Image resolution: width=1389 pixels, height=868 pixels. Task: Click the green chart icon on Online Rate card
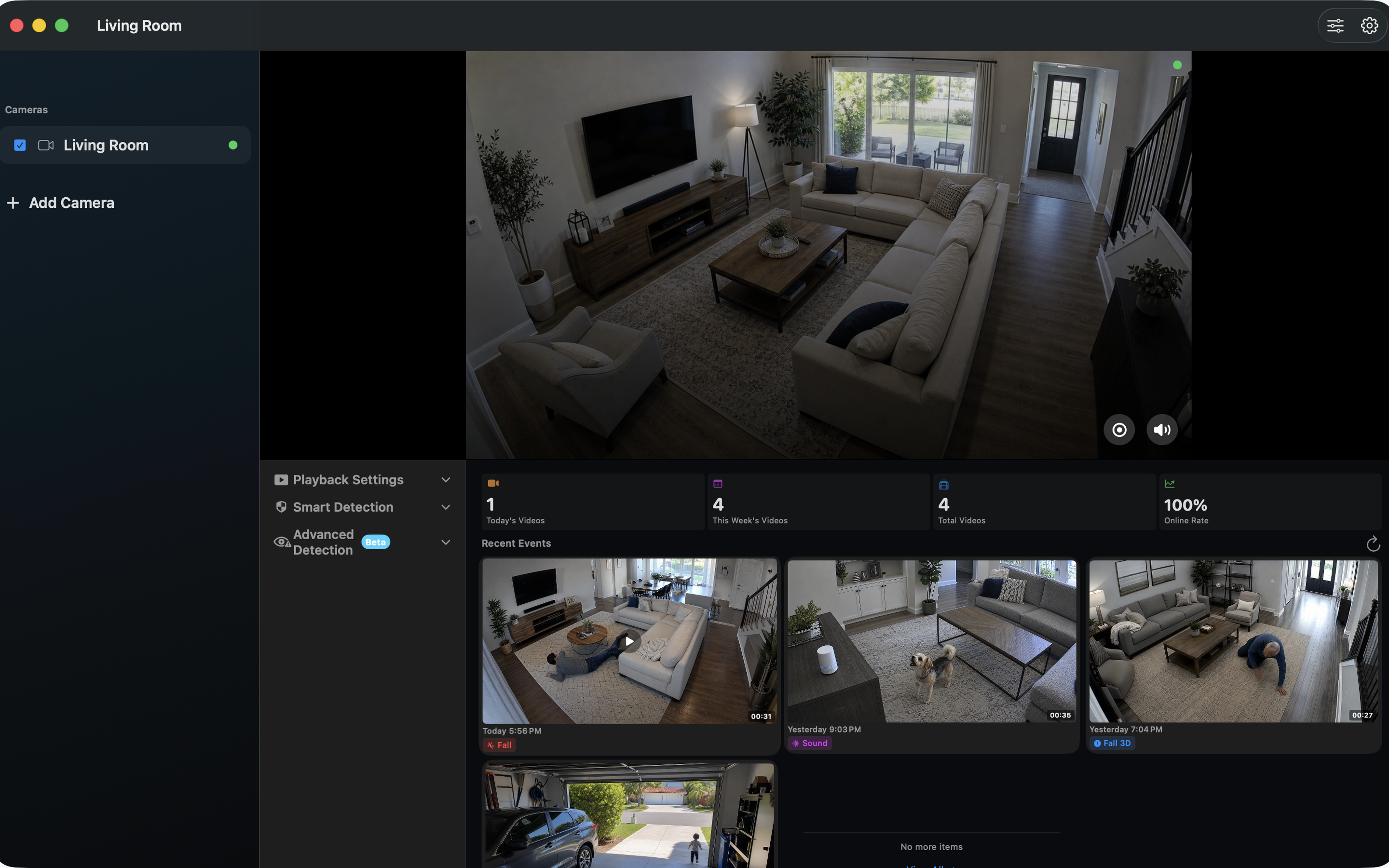pyautogui.click(x=1170, y=484)
